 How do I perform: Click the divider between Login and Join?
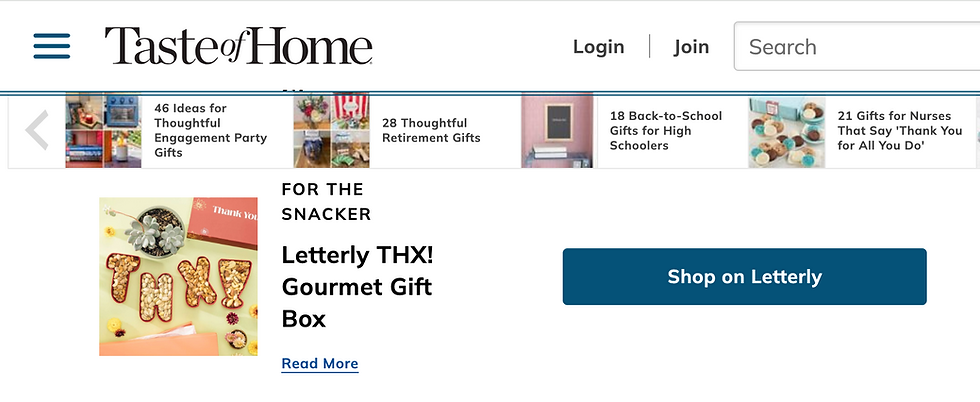click(649, 47)
